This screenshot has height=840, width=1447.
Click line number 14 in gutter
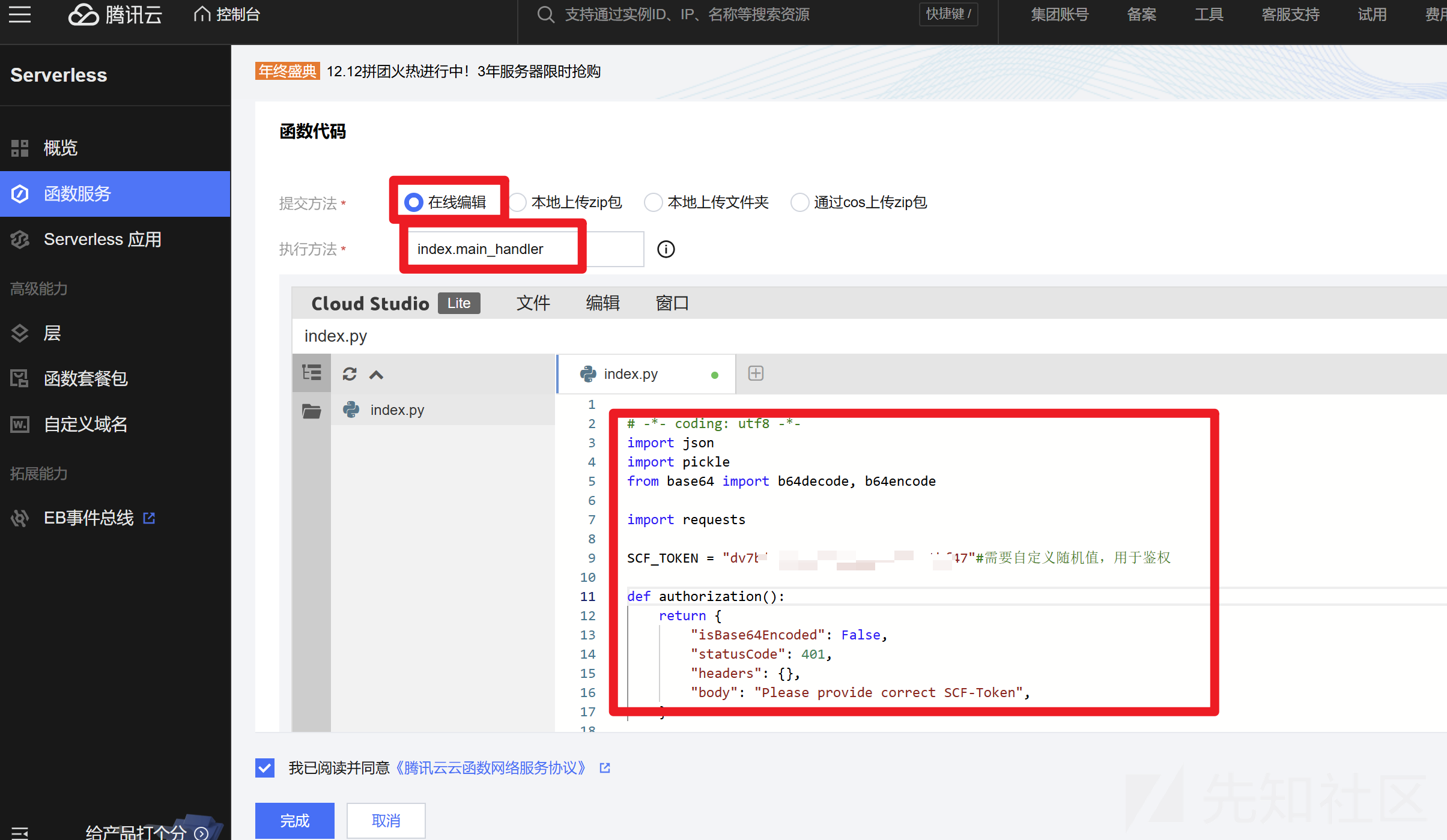pyautogui.click(x=587, y=654)
